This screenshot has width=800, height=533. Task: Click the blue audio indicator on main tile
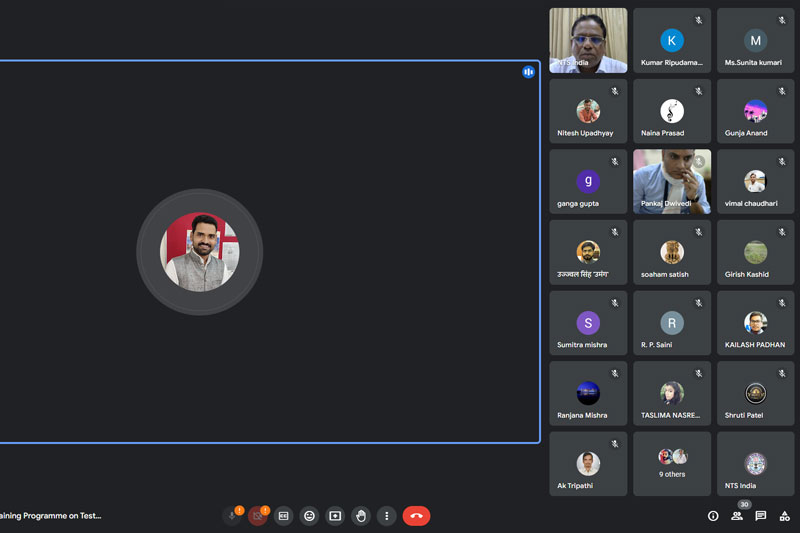[528, 72]
